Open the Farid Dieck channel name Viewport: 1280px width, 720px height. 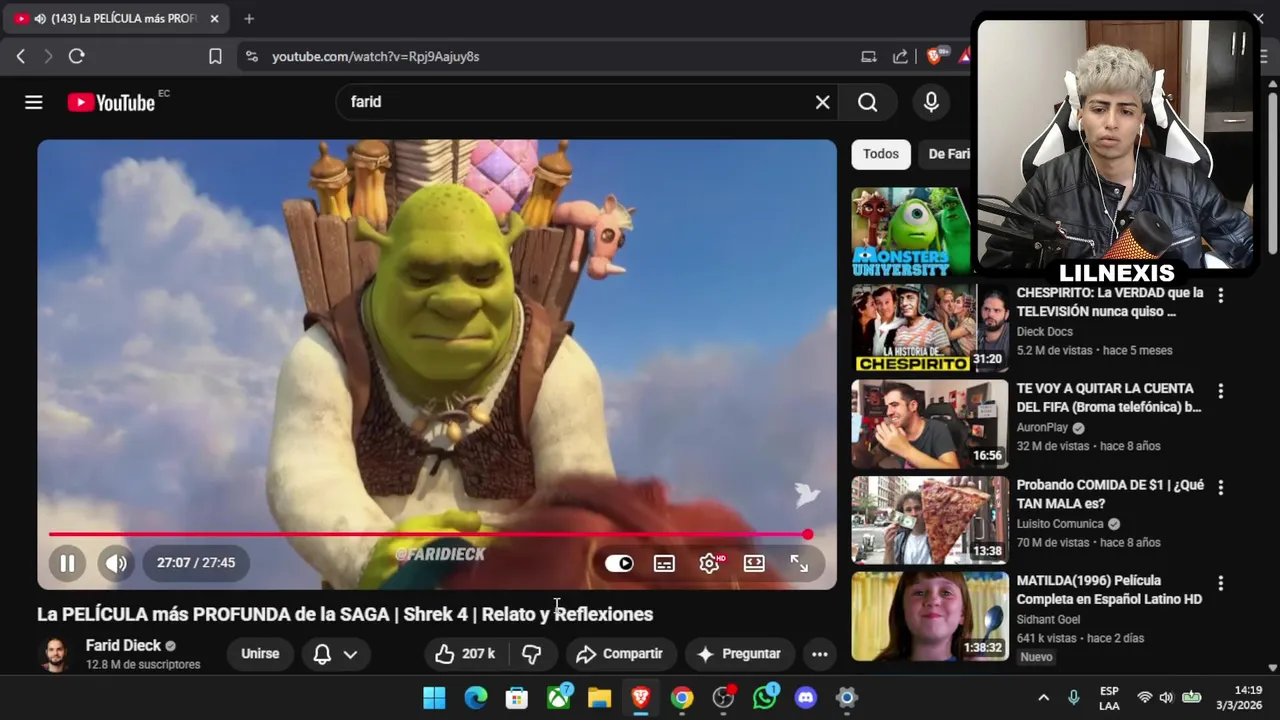click(123, 646)
